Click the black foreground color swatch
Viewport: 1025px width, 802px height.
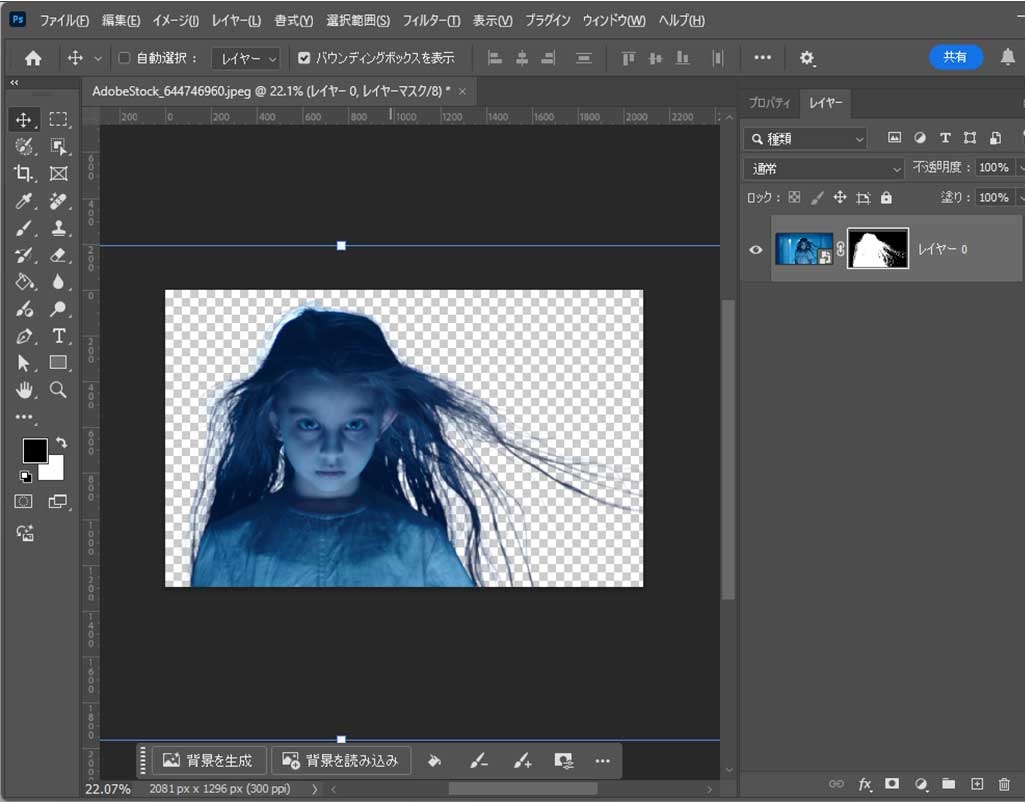tap(35, 451)
